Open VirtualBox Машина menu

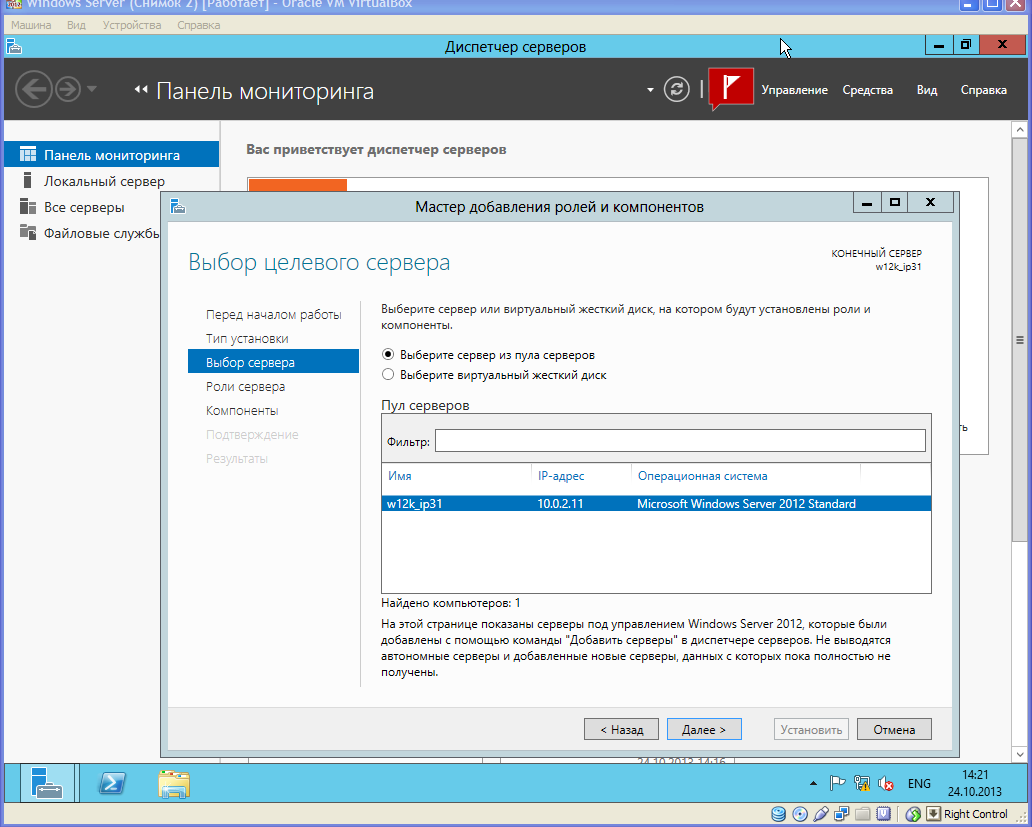[x=31, y=25]
